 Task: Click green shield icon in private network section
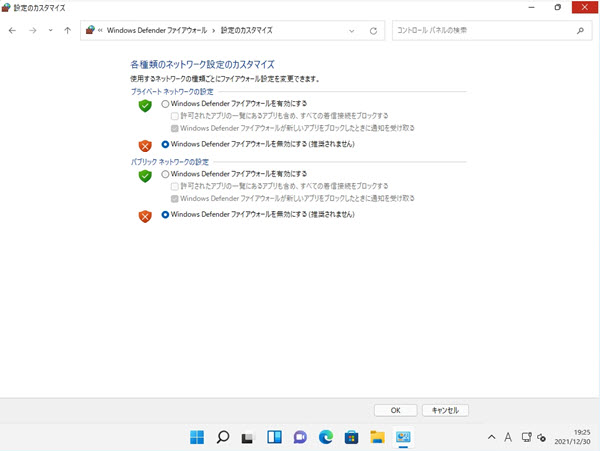(145, 106)
